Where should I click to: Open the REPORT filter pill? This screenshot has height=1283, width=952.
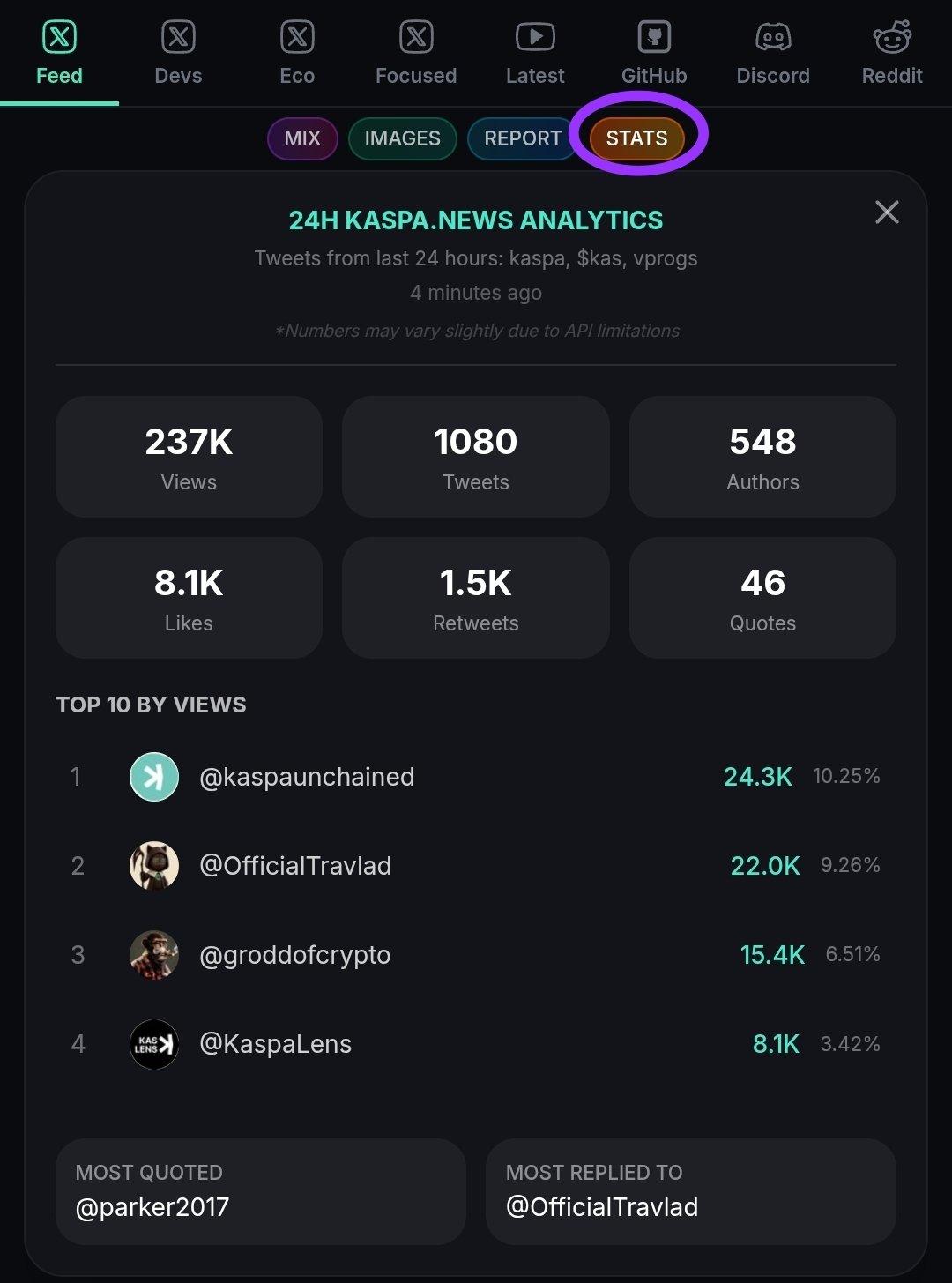(522, 138)
